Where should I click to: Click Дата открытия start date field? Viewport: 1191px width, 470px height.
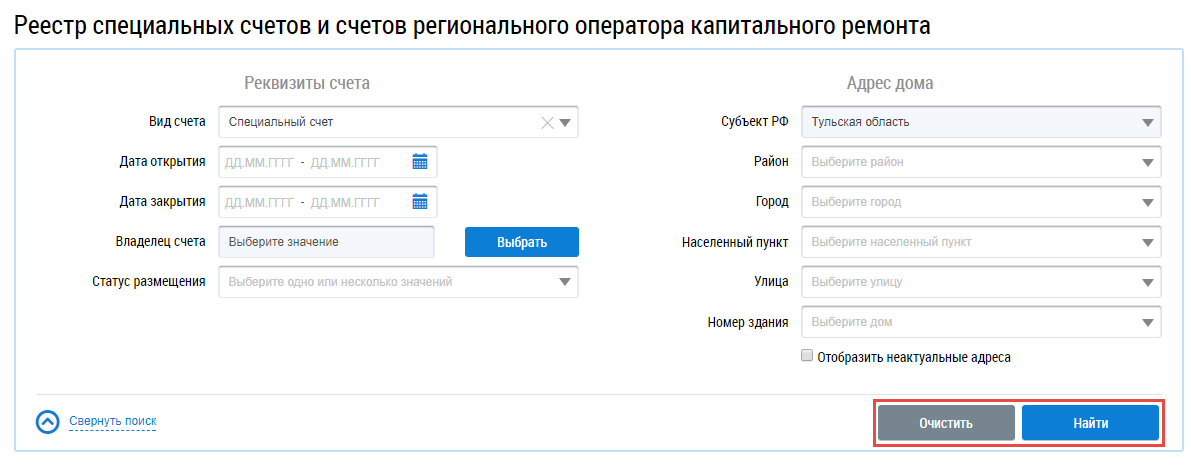pyautogui.click(x=259, y=162)
